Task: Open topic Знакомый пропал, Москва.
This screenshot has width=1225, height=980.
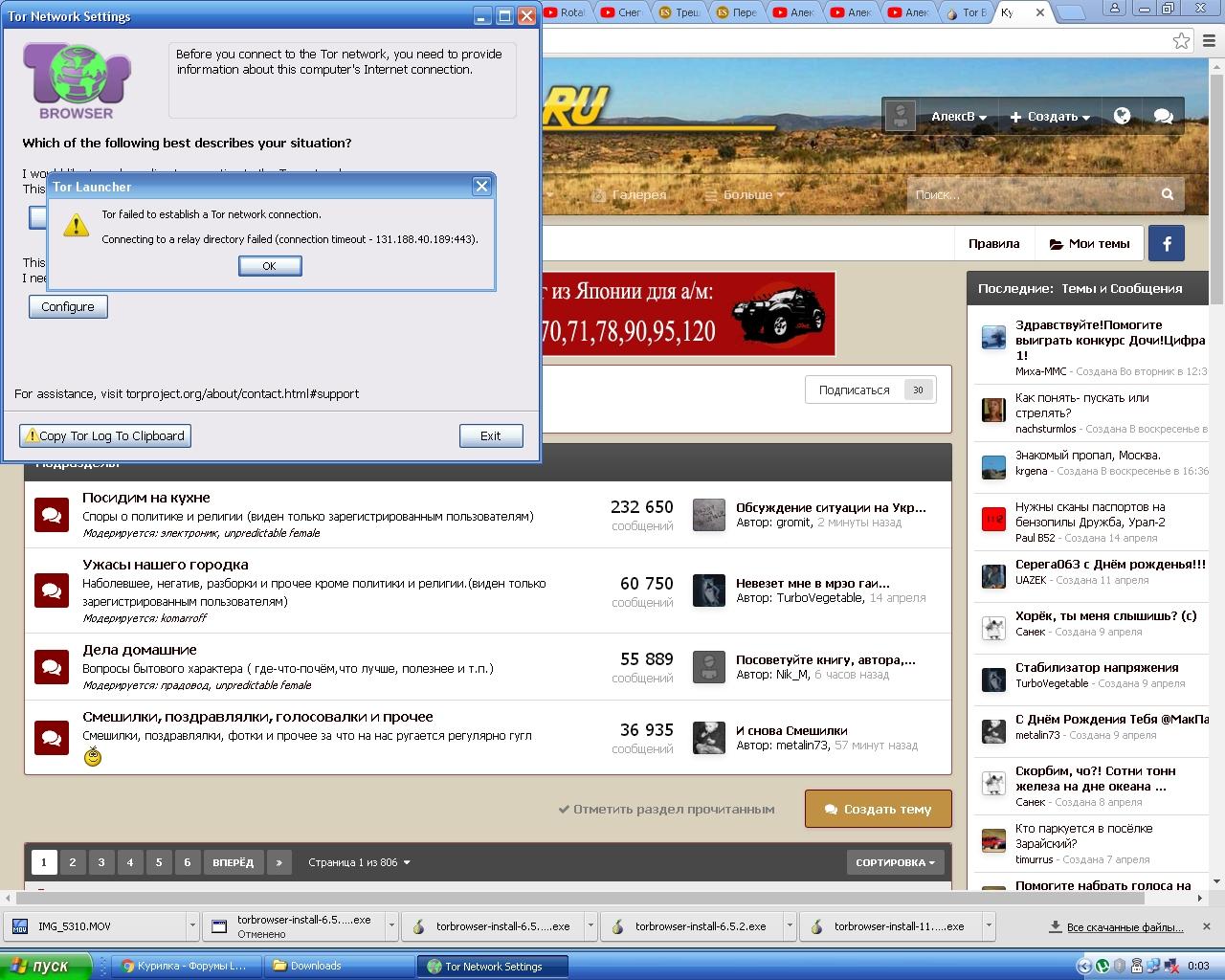Action: point(1087,456)
